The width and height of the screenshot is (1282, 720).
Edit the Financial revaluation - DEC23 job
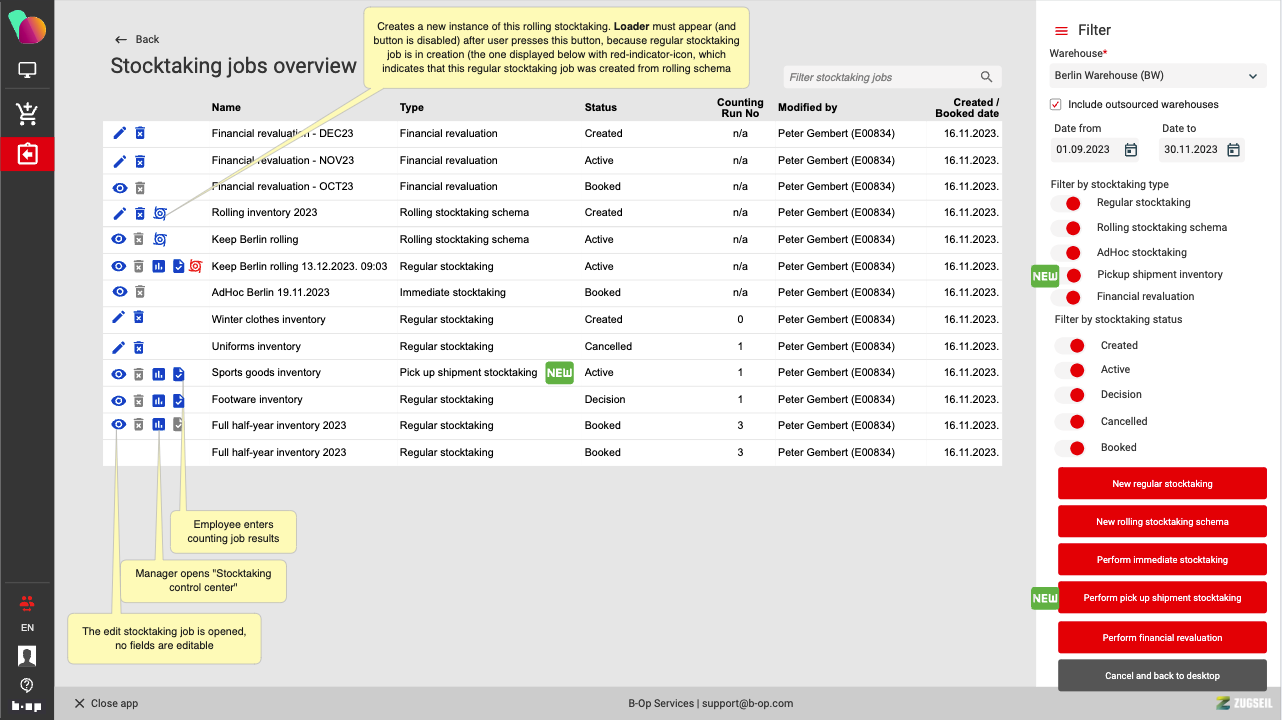(119, 133)
